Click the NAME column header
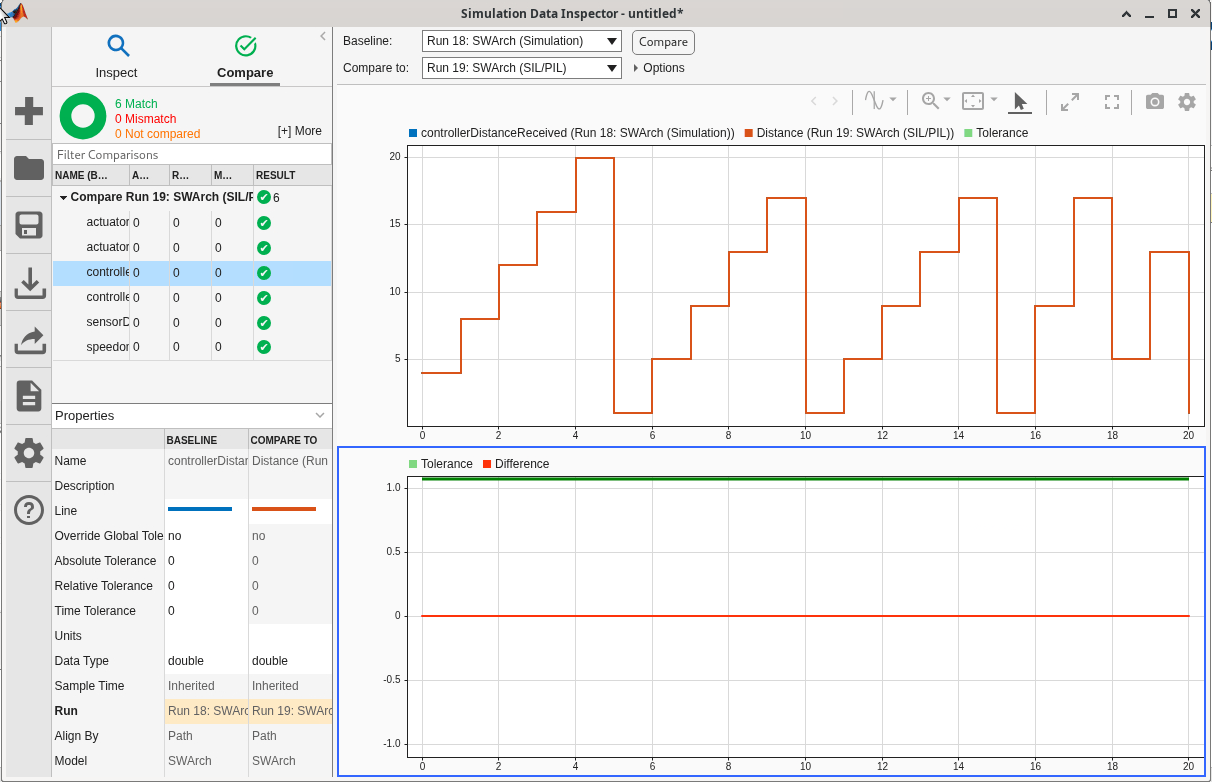Viewport: 1212px width, 782px height. (91, 175)
